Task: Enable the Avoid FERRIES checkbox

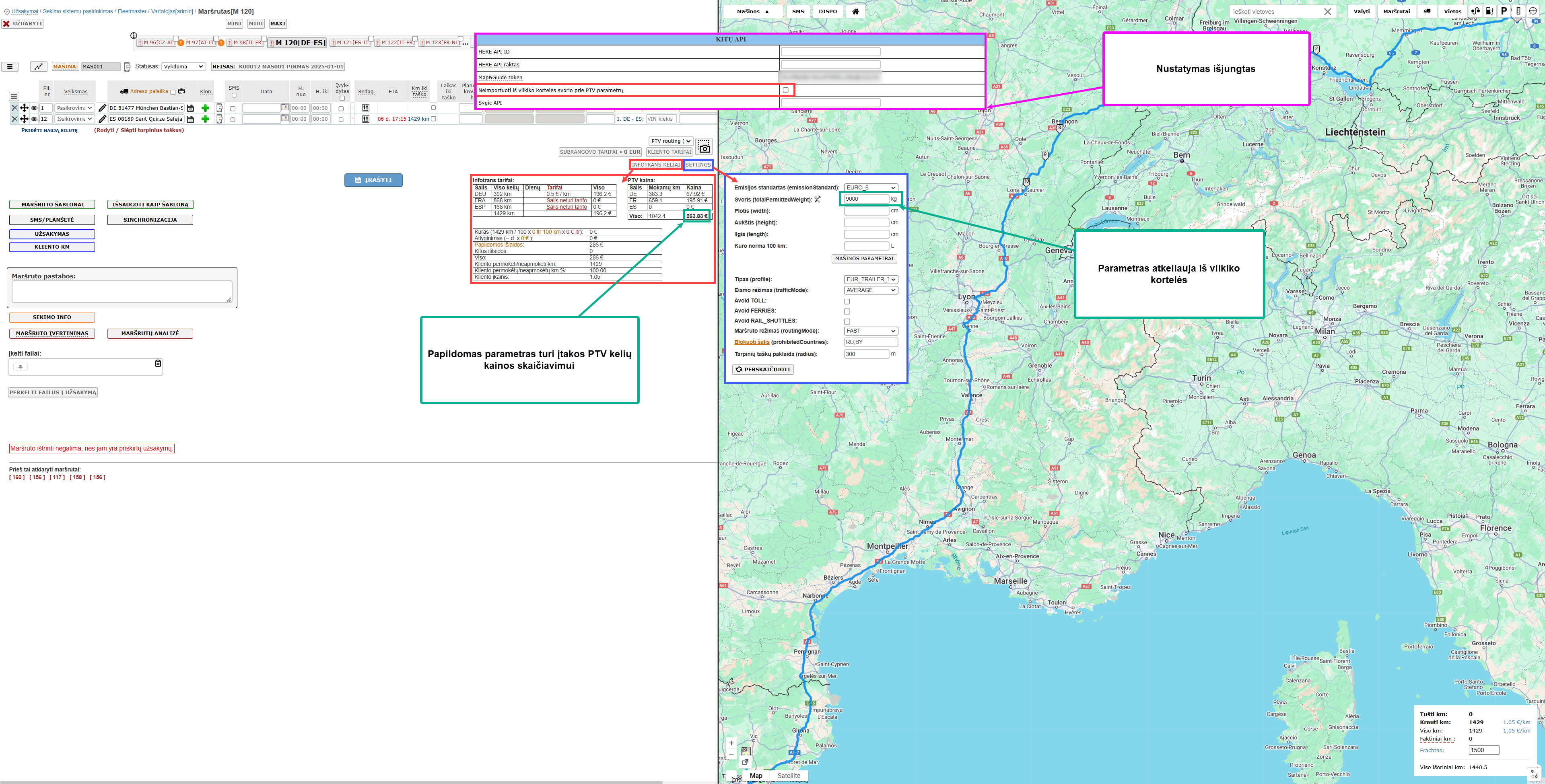Action: [x=847, y=311]
